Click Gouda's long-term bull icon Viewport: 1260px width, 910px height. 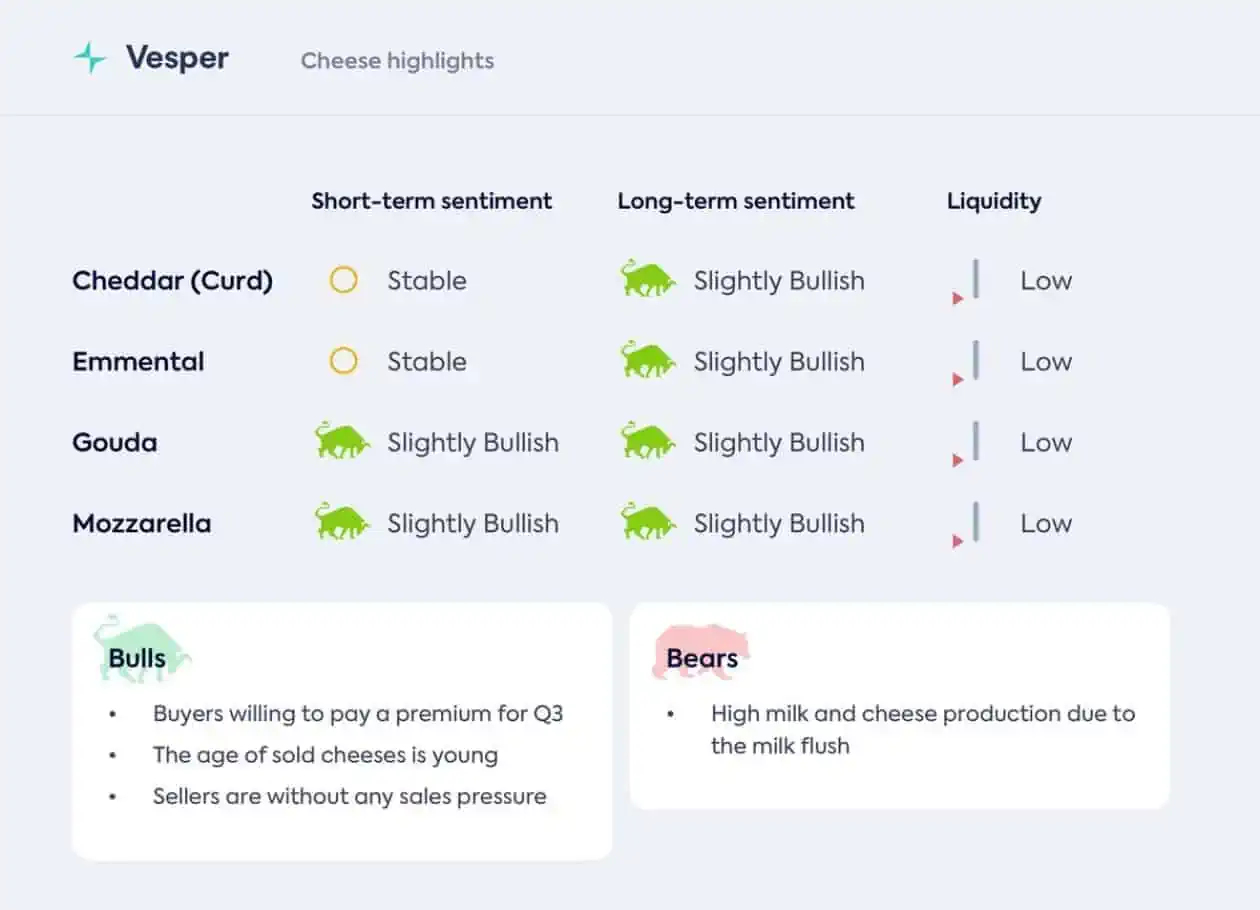click(x=647, y=440)
